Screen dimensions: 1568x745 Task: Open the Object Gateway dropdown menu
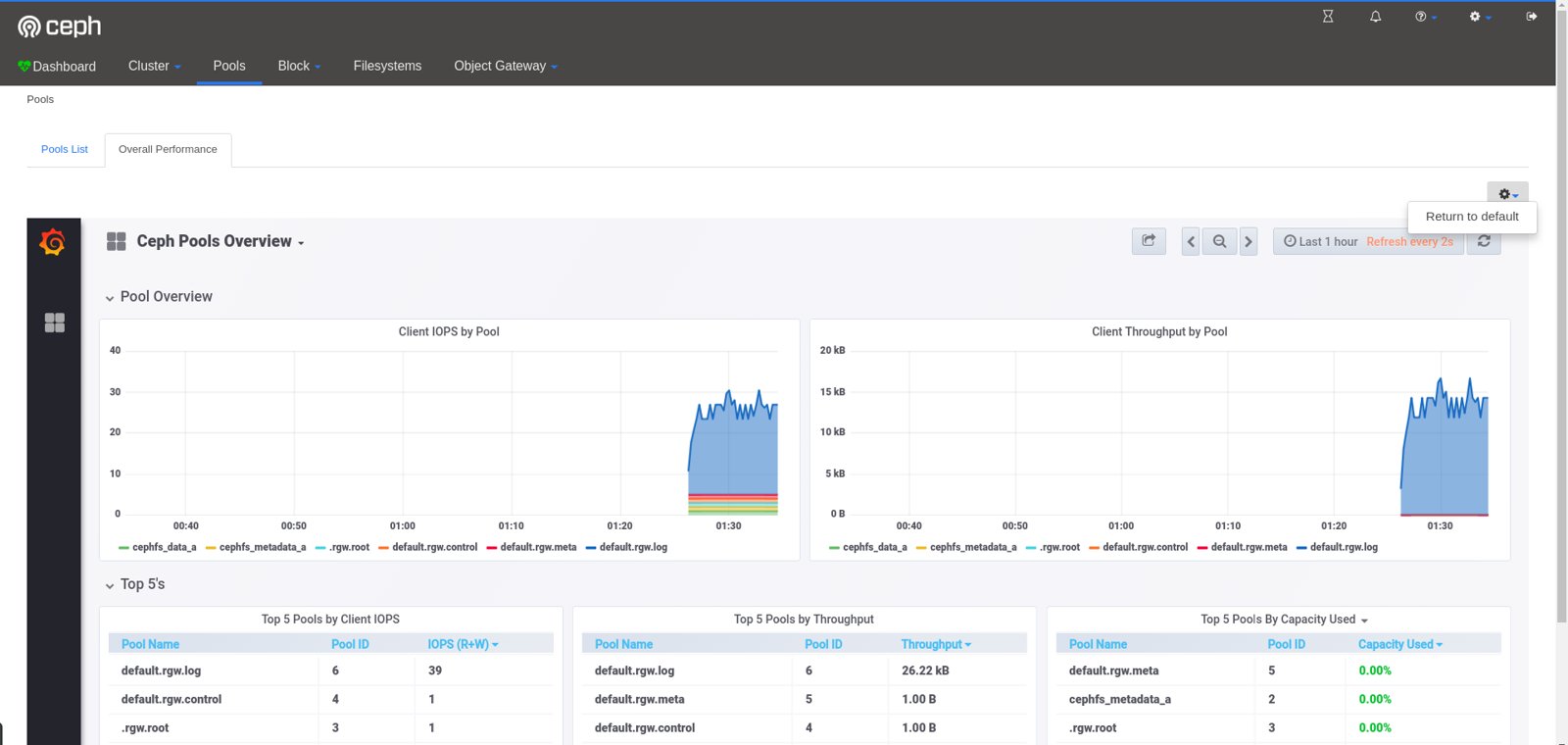[x=506, y=66]
